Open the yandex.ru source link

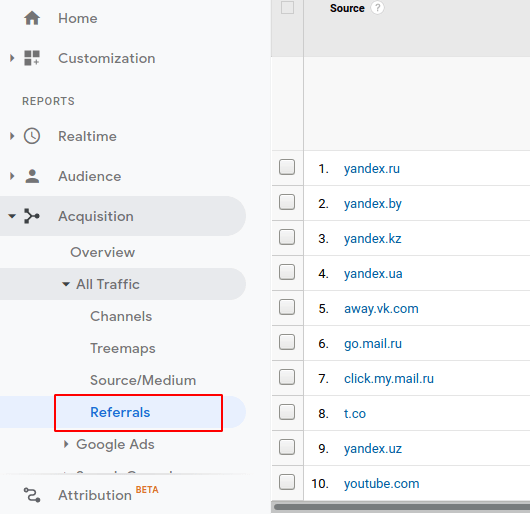click(x=372, y=169)
